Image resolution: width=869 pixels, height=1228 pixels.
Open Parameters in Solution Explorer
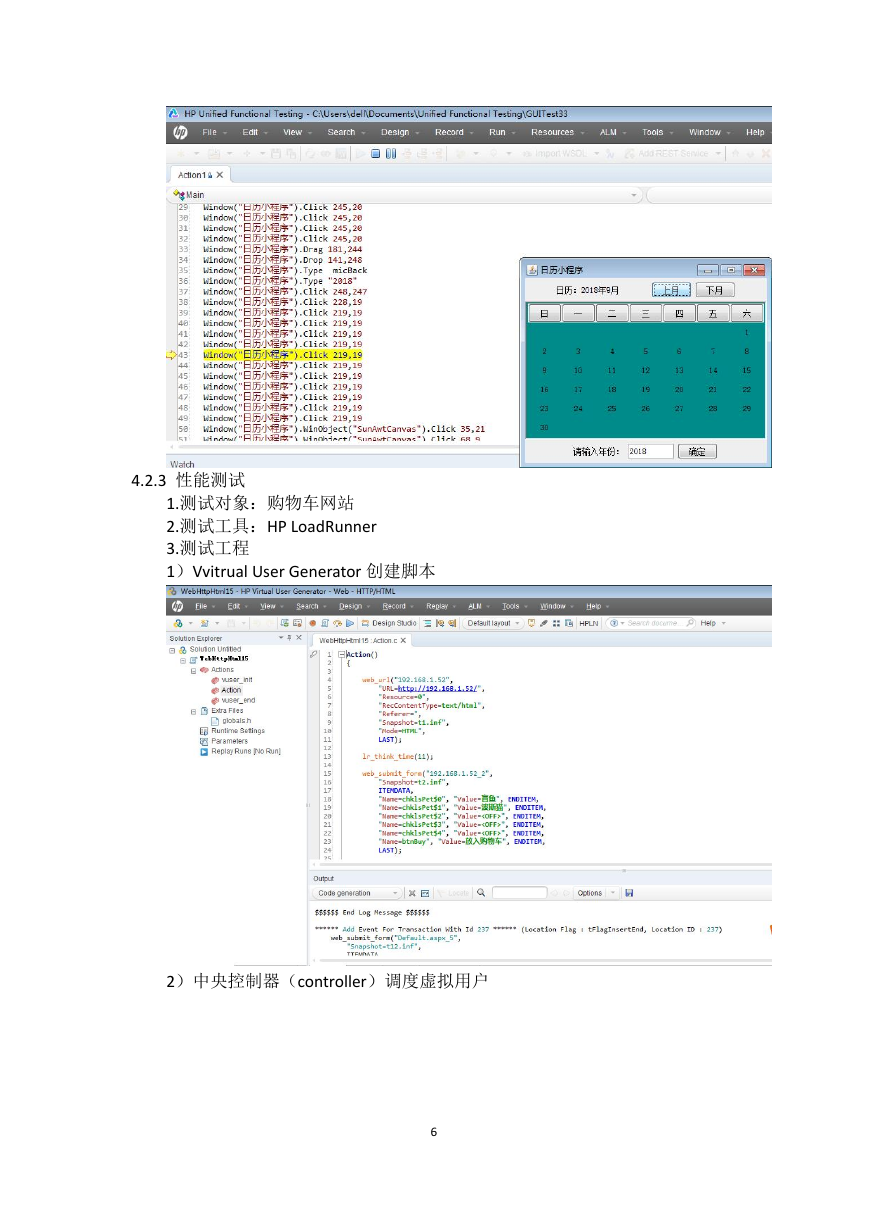[x=223, y=741]
